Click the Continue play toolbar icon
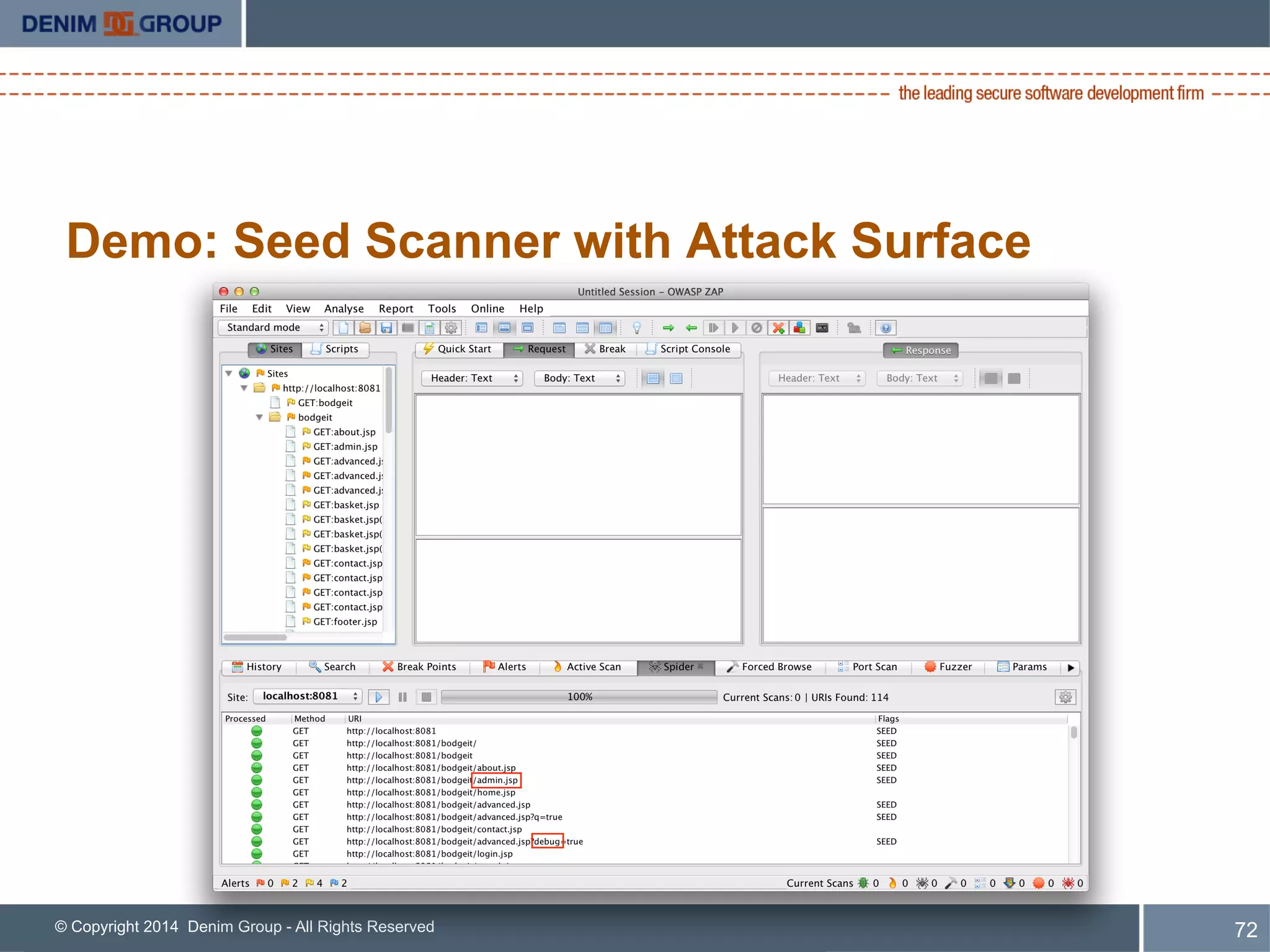1270x952 pixels. pyautogui.click(x=735, y=328)
